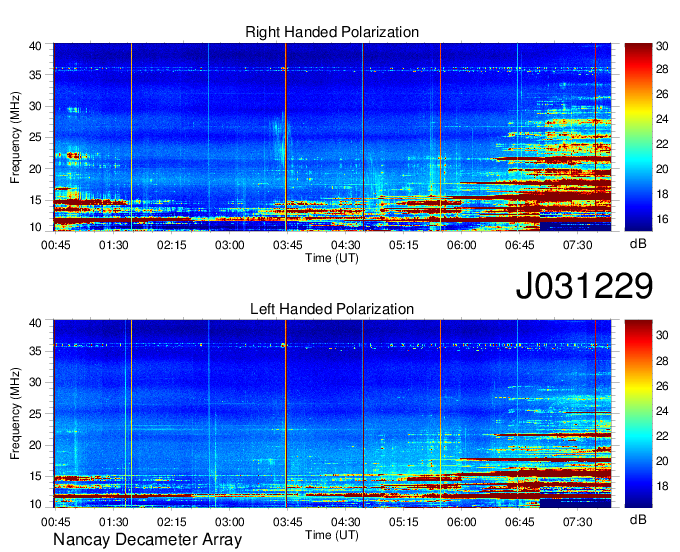Click the 16 dB tick on the top colorbar
Screen dimensions: 680x552
coord(662,219)
